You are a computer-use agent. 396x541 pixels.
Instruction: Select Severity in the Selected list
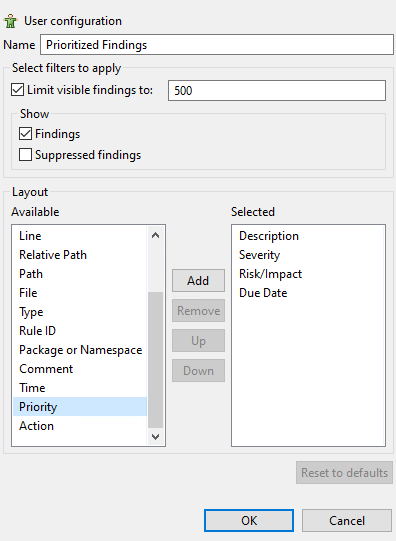(308, 255)
